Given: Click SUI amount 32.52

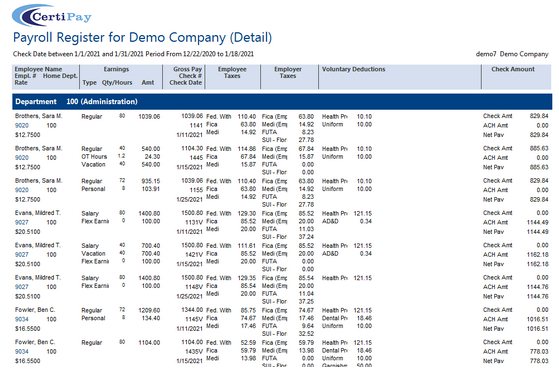Looking at the screenshot, I should click(306, 334).
